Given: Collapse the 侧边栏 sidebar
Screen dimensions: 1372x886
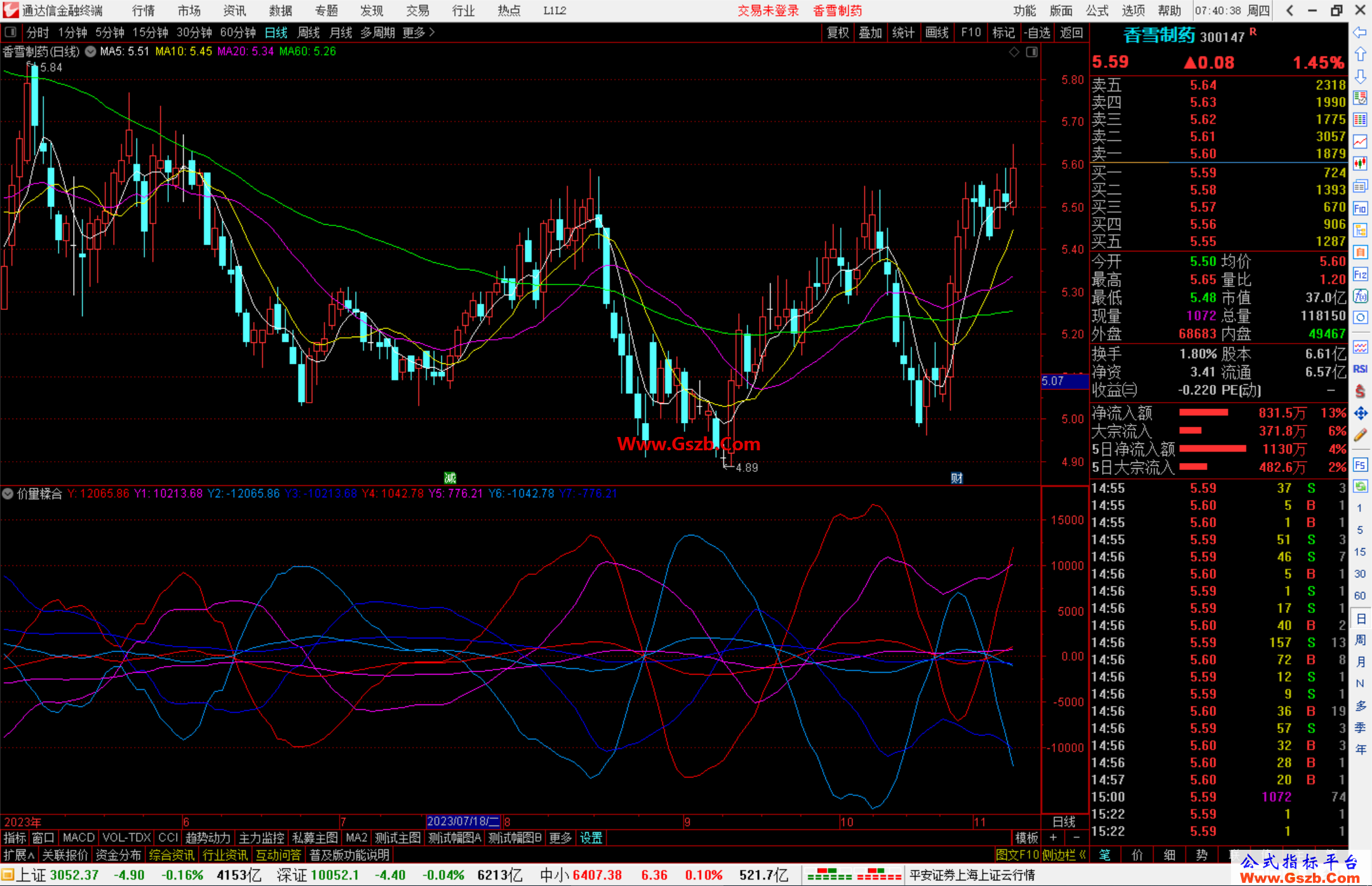Looking at the screenshot, I should (1065, 855).
